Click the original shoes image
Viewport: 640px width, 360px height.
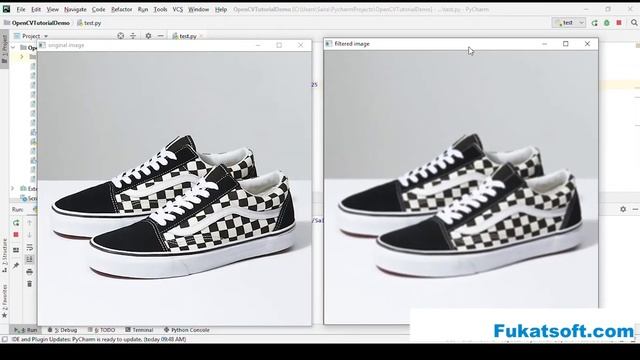click(x=175, y=188)
